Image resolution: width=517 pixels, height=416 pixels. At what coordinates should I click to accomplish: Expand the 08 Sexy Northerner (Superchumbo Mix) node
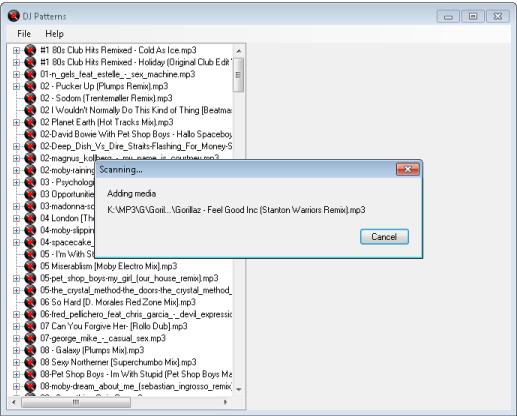point(16,363)
